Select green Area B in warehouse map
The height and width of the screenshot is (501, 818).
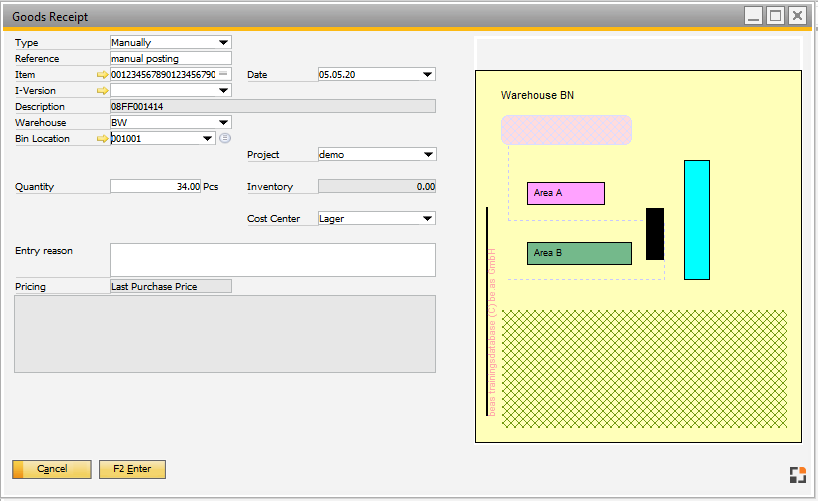click(579, 253)
